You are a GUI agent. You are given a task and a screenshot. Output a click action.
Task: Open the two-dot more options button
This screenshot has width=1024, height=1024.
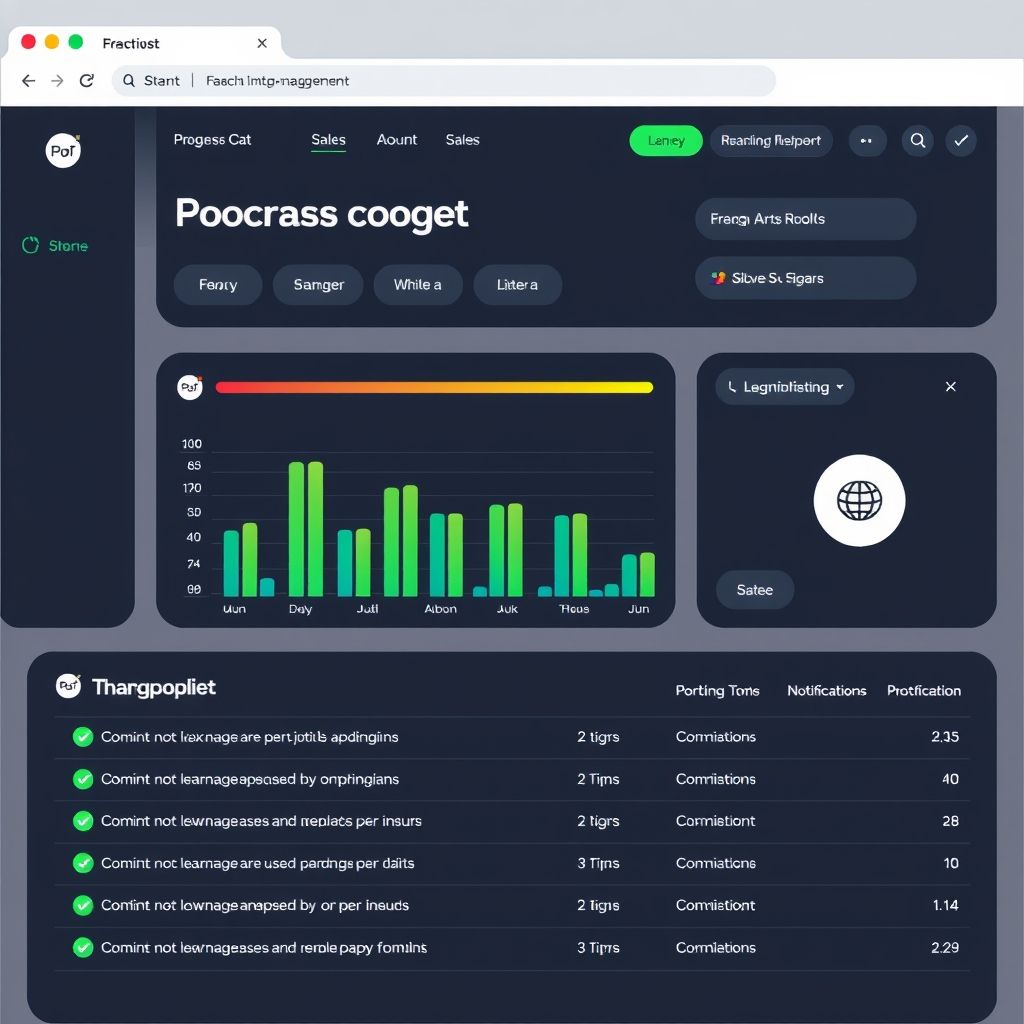867,140
